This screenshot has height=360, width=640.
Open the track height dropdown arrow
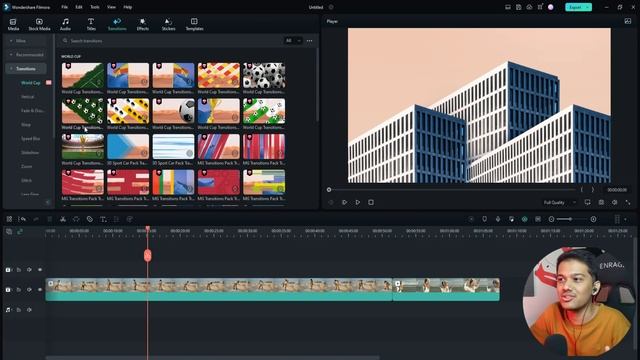click(x=625, y=219)
